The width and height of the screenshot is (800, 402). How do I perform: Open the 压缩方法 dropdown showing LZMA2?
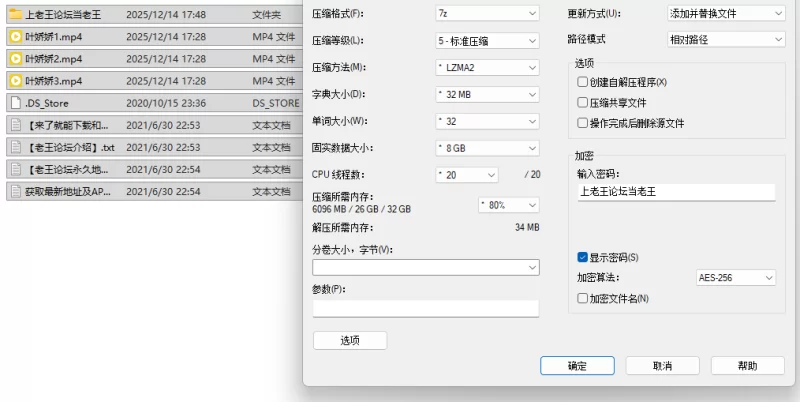point(487,67)
